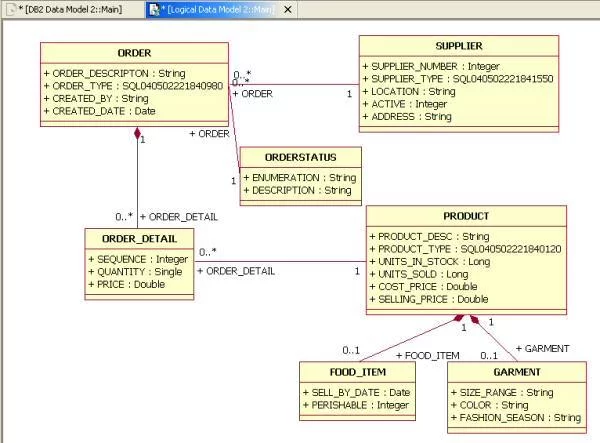Select the ENUMERATION attribute in ORDERSTATUS

(x=298, y=177)
